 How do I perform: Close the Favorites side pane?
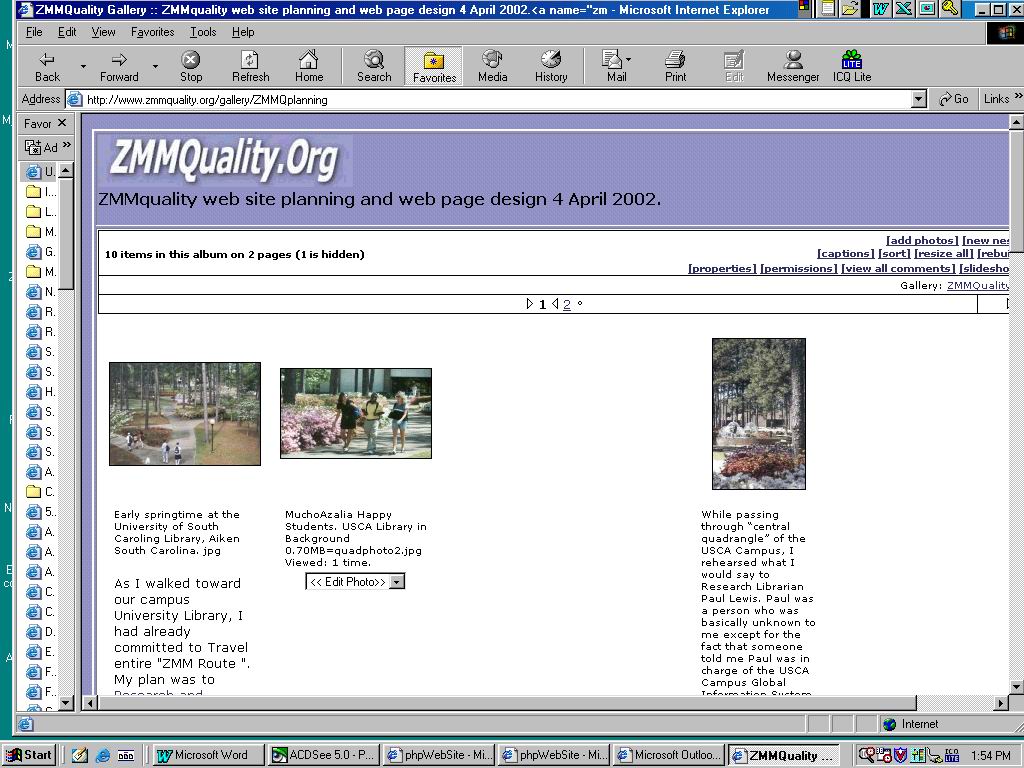[x=62, y=123]
